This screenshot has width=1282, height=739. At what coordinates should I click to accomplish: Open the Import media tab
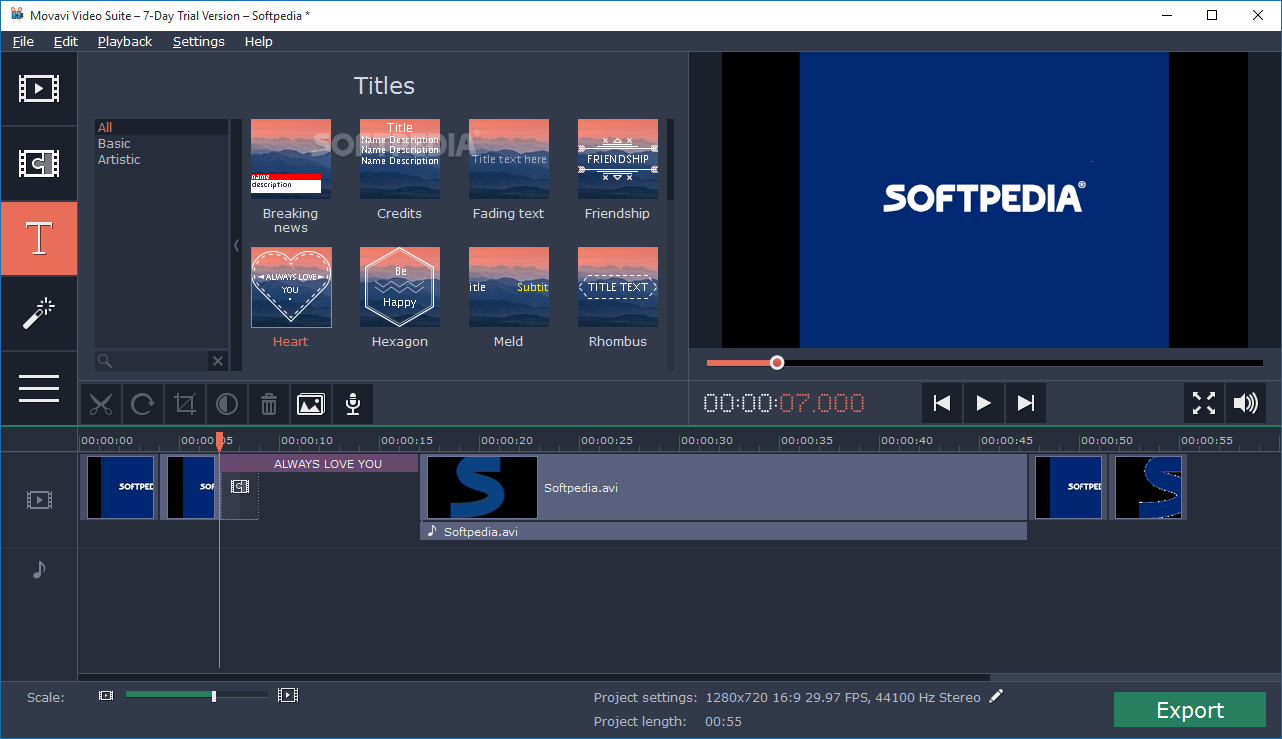(x=39, y=89)
